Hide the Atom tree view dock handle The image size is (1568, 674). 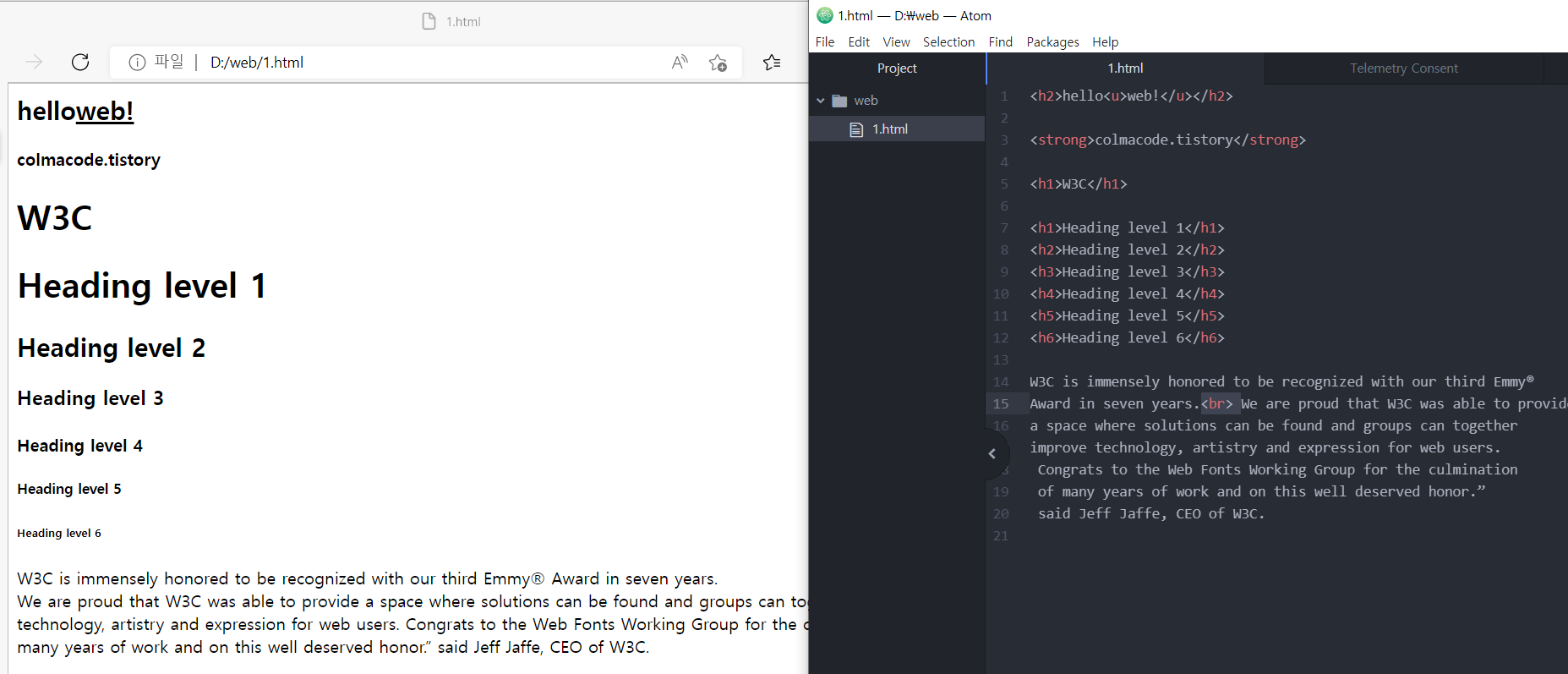pos(992,454)
